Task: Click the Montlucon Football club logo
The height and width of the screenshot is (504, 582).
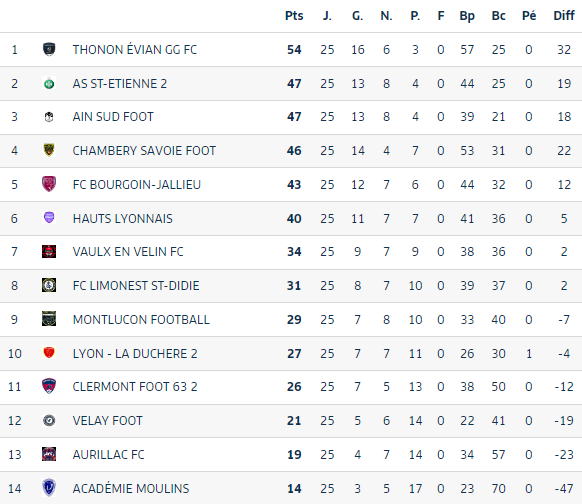Action: tap(49, 319)
